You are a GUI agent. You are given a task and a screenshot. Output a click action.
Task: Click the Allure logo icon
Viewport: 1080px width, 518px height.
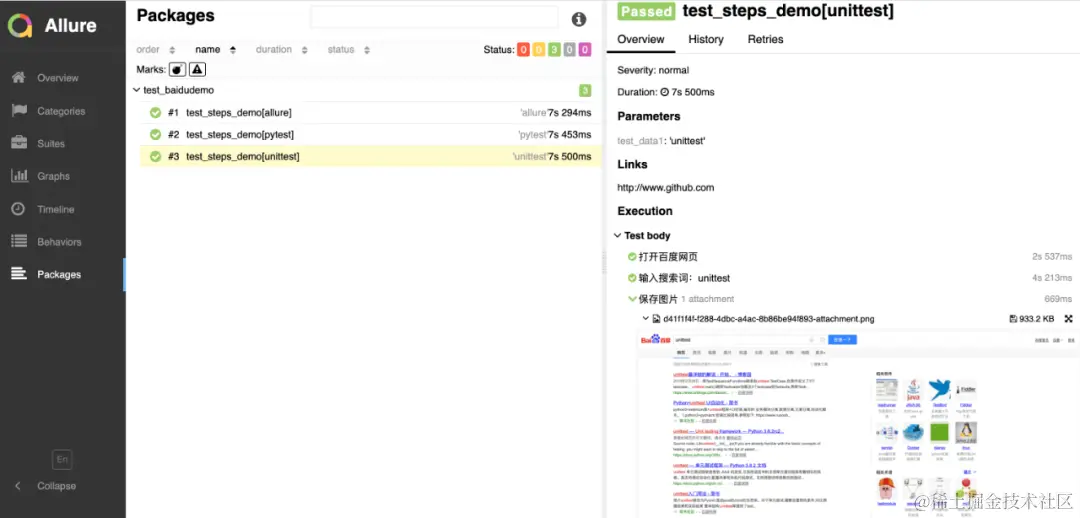[x=20, y=25]
